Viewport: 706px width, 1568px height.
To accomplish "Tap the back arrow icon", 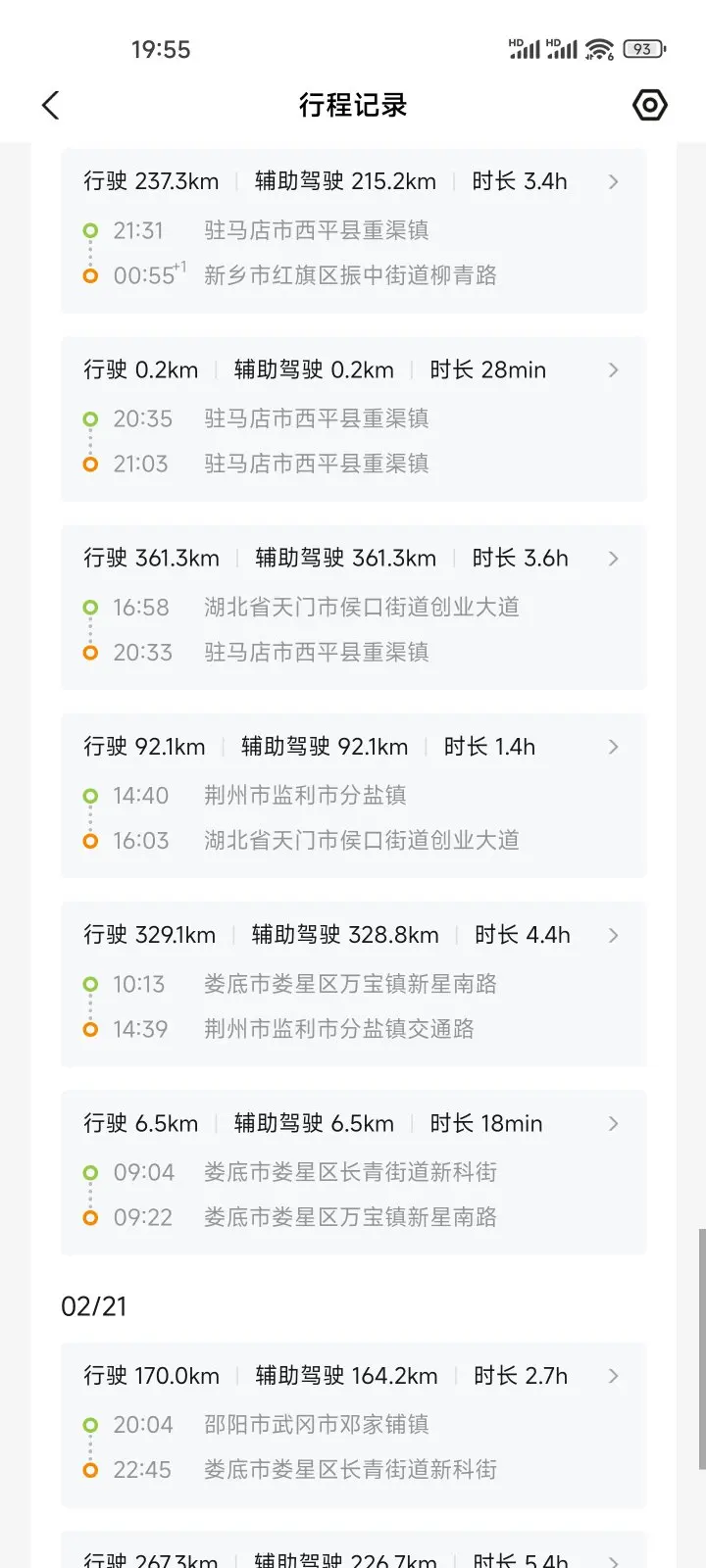I will tap(51, 106).
